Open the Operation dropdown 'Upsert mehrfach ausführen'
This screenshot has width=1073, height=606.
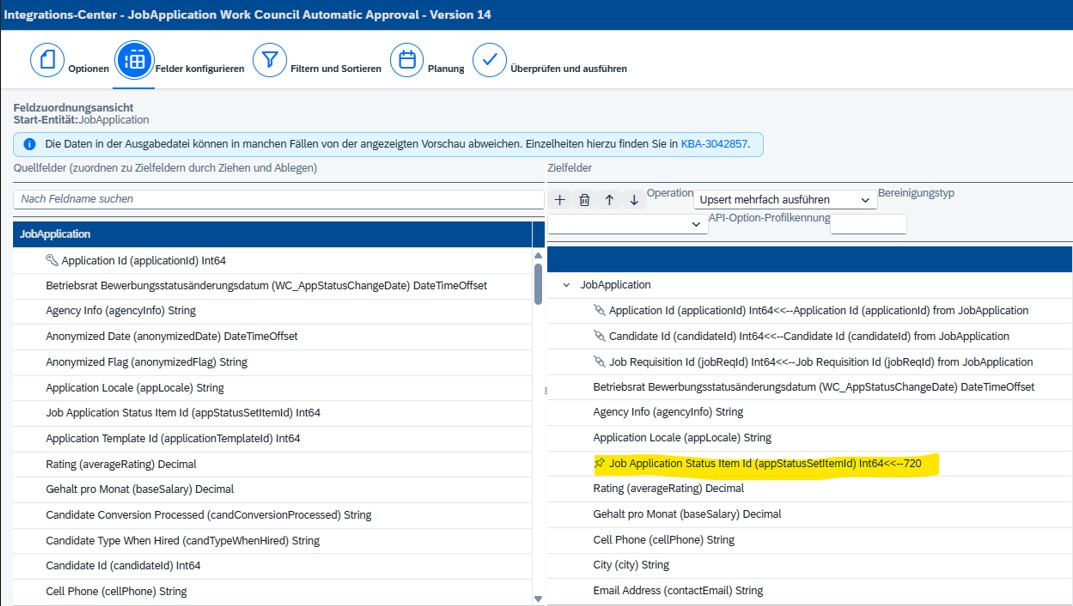point(785,200)
